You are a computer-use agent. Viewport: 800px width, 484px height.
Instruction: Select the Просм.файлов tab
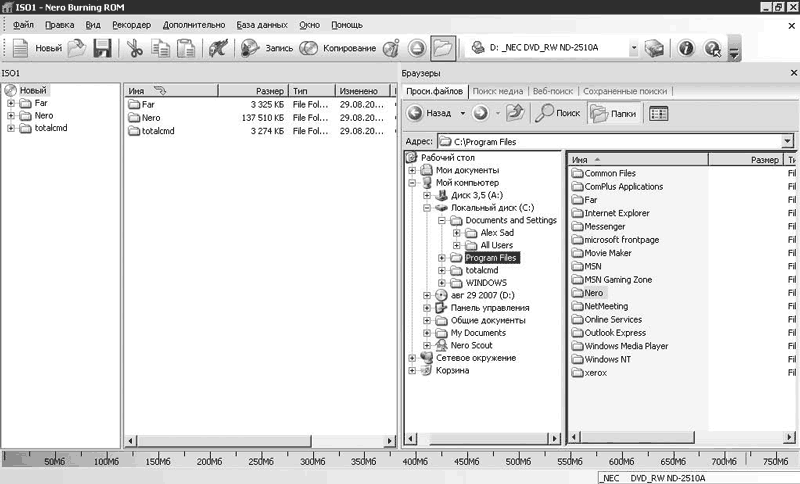(x=434, y=91)
